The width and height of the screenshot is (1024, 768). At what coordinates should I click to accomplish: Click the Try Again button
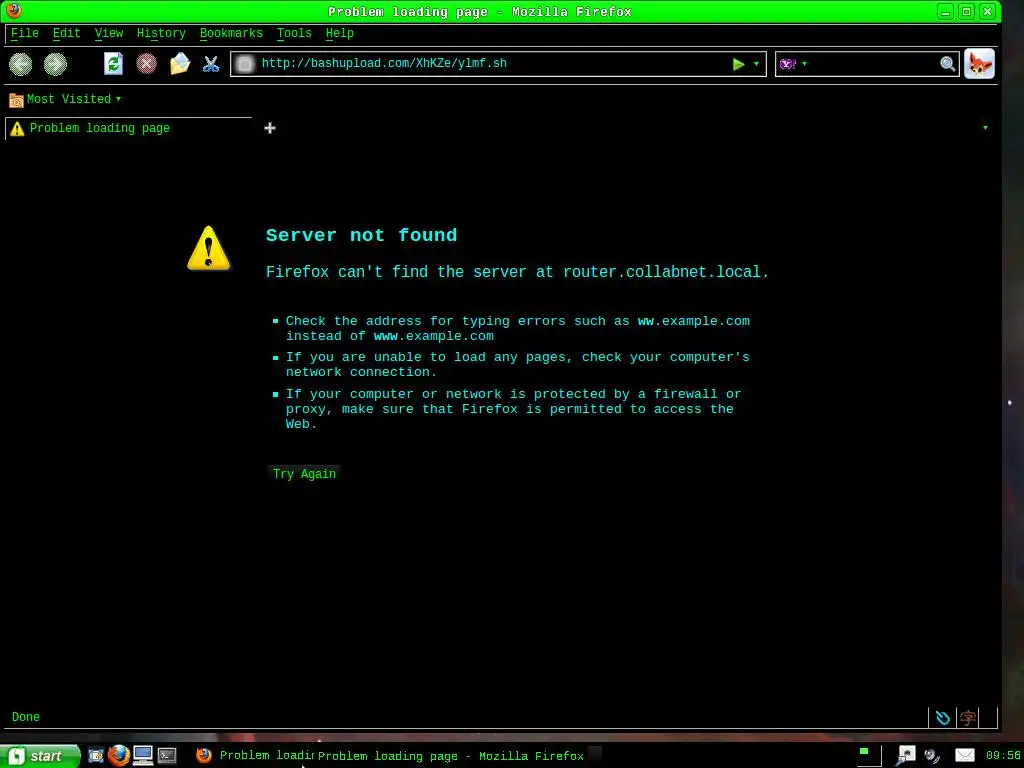[x=304, y=474]
